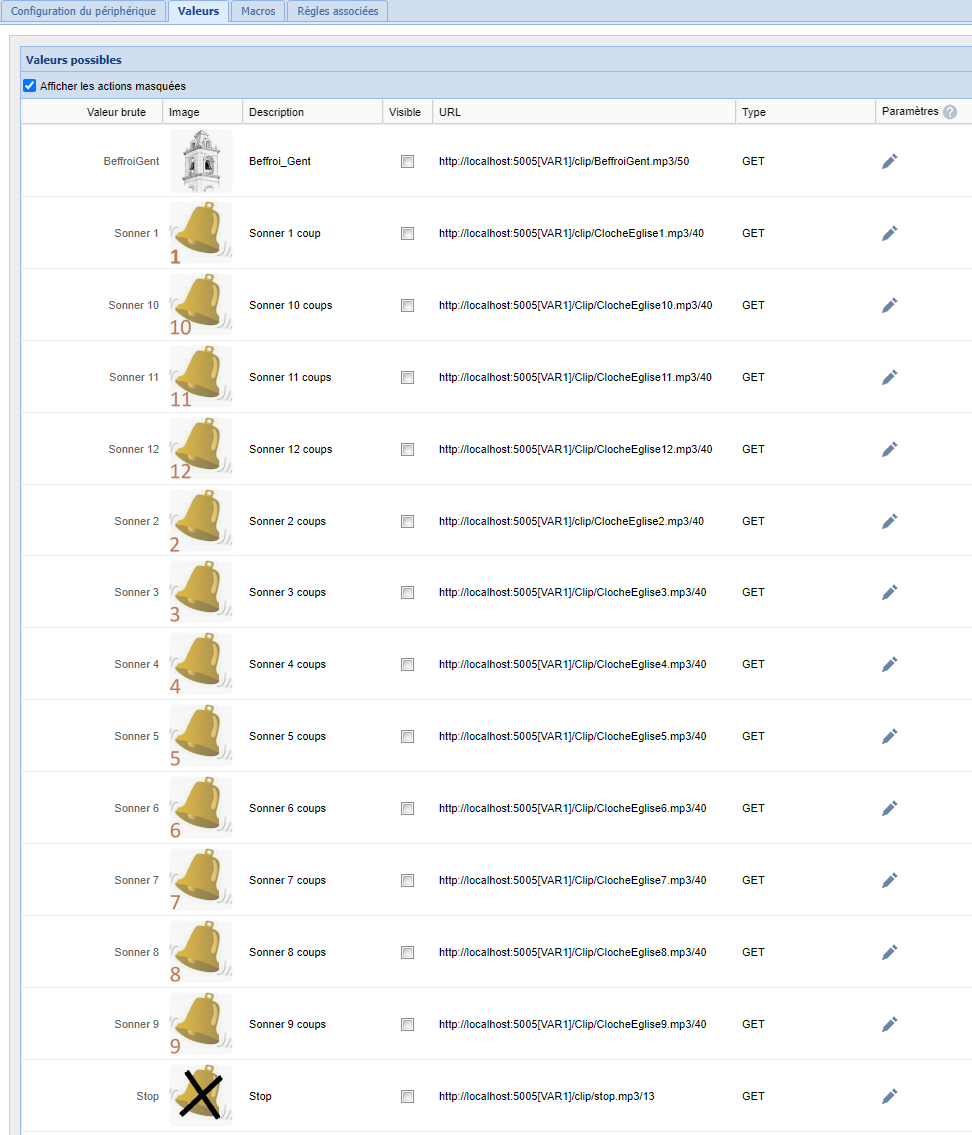Uncheck Afficher les actions masquées checkbox
Viewport: 972px width, 1135px height.
[30, 86]
